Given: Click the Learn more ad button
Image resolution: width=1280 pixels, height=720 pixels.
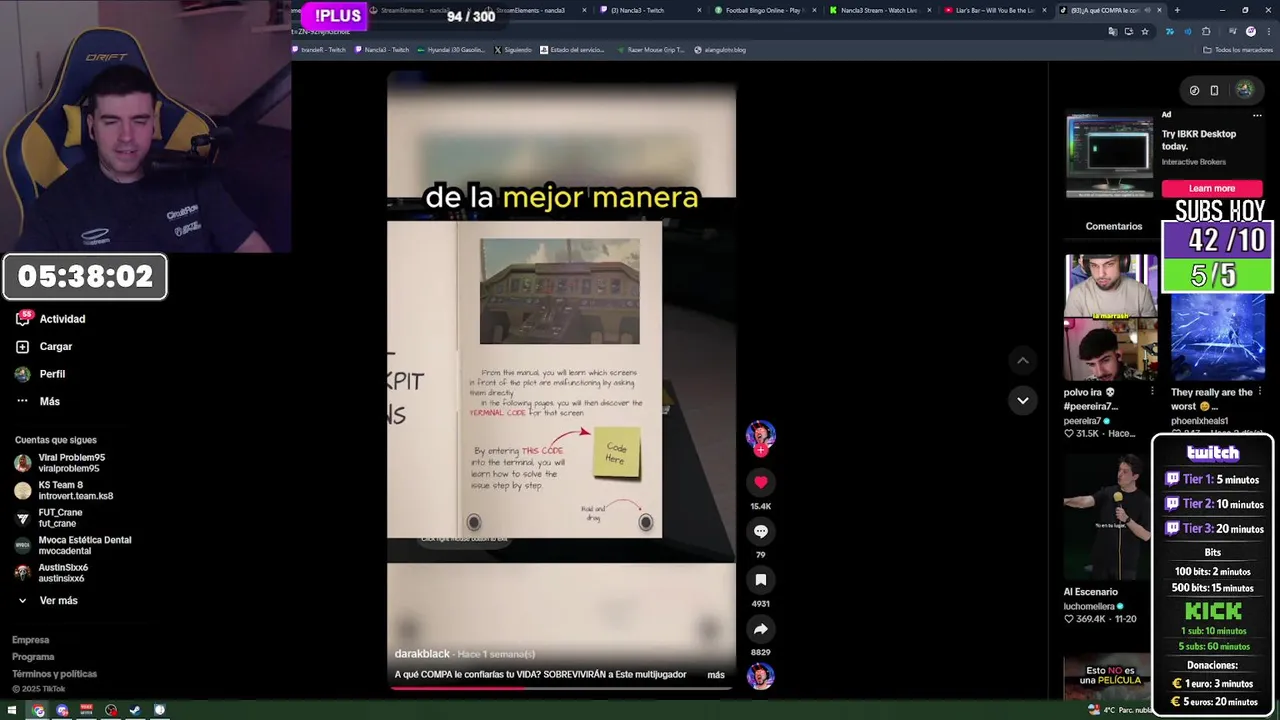Looking at the screenshot, I should point(1211,188).
